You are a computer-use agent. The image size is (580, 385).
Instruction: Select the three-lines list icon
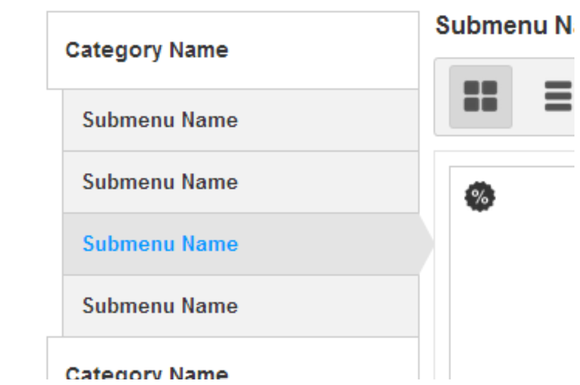point(559,97)
